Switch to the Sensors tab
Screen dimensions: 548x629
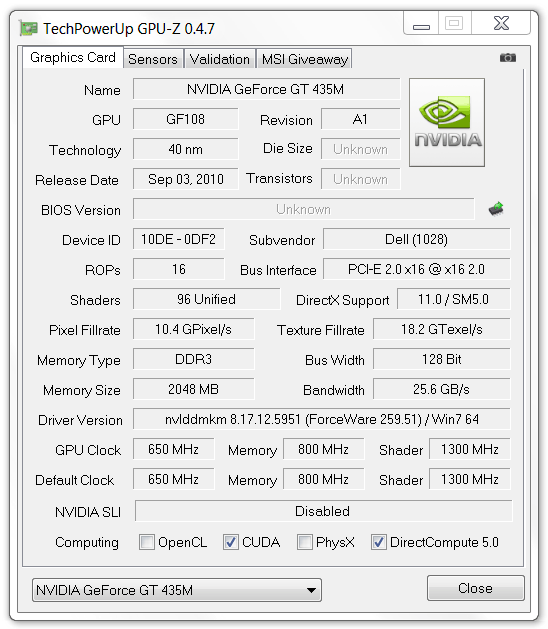(x=153, y=59)
